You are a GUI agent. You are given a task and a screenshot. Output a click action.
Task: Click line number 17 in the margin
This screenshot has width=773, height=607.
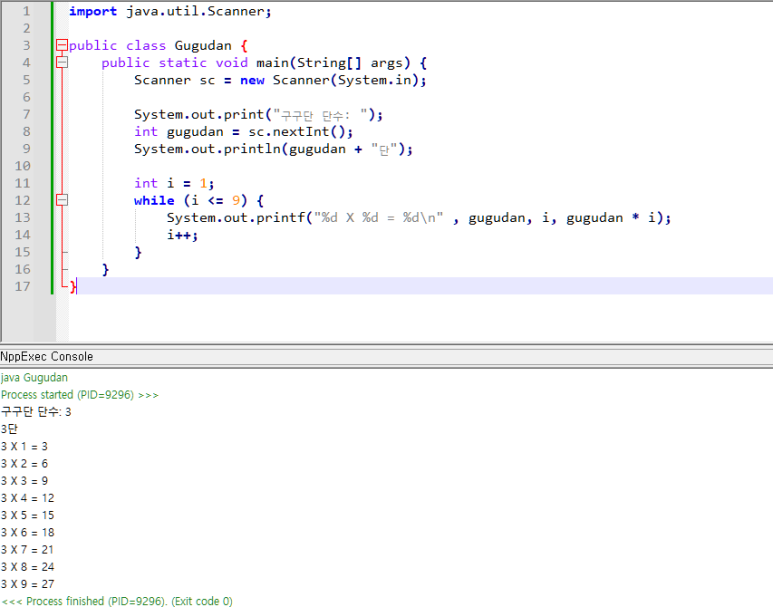coord(22,286)
